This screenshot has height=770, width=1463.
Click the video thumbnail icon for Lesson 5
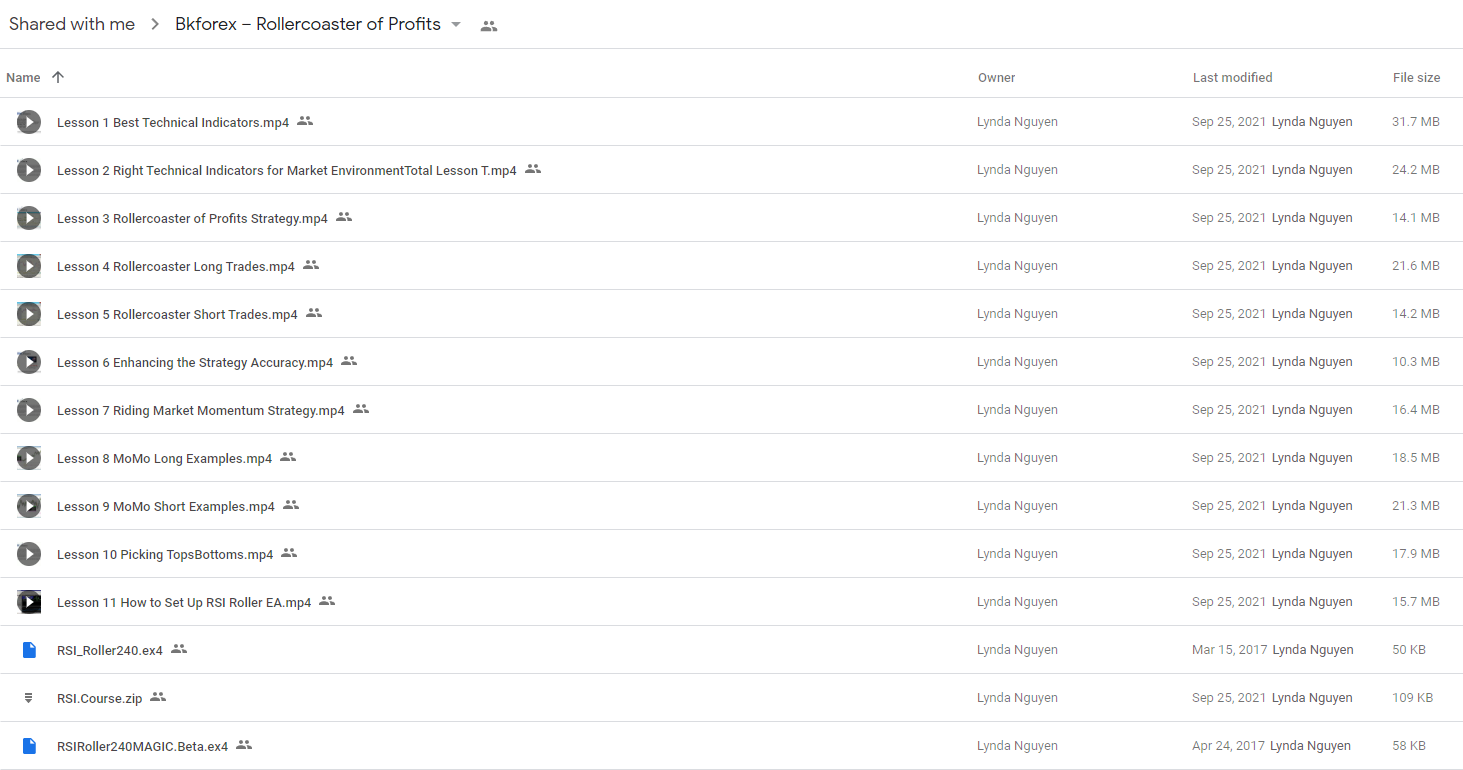[x=29, y=314]
